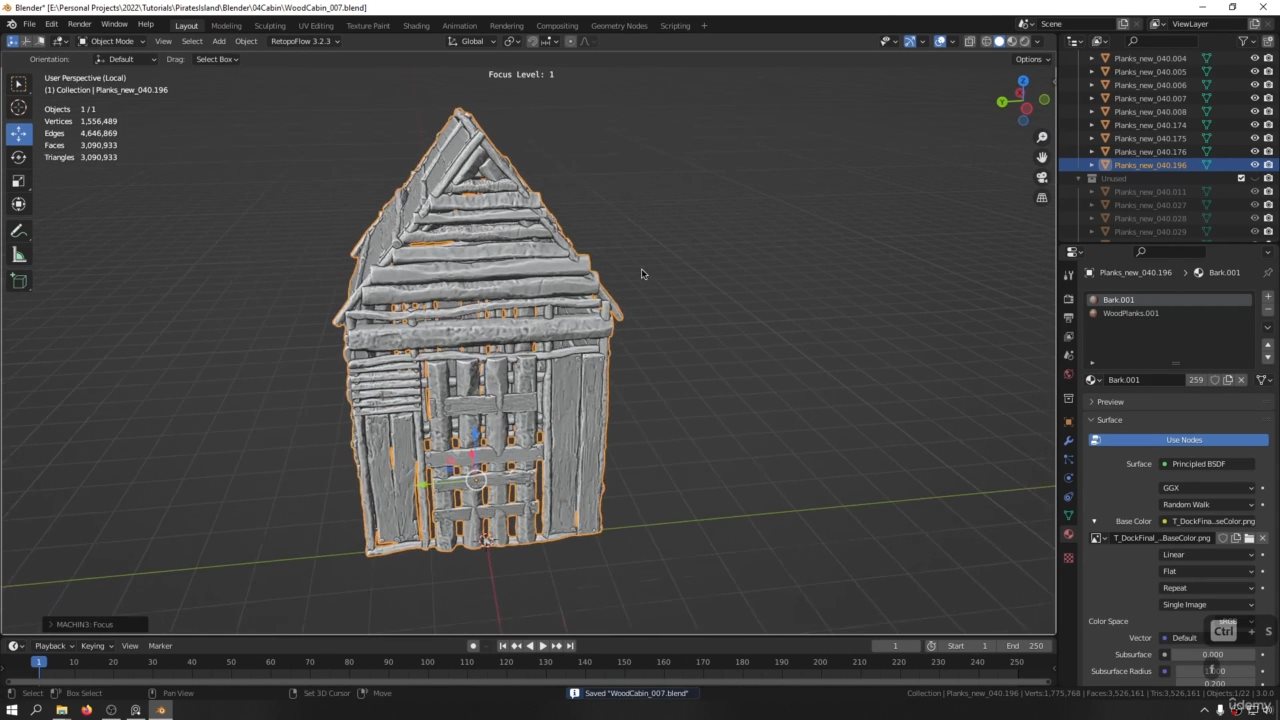Activate the Move tool

click(19, 132)
